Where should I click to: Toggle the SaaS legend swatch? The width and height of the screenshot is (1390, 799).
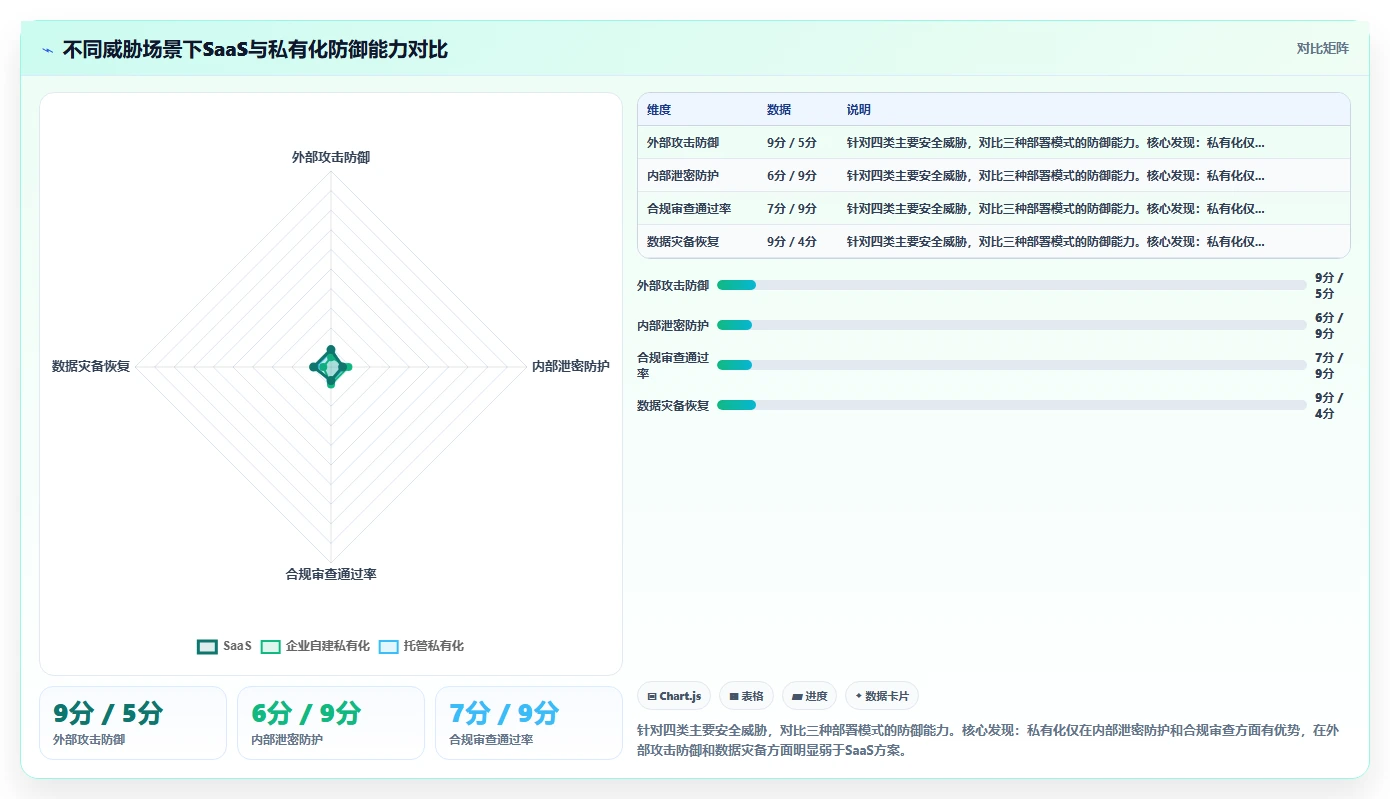coord(207,646)
